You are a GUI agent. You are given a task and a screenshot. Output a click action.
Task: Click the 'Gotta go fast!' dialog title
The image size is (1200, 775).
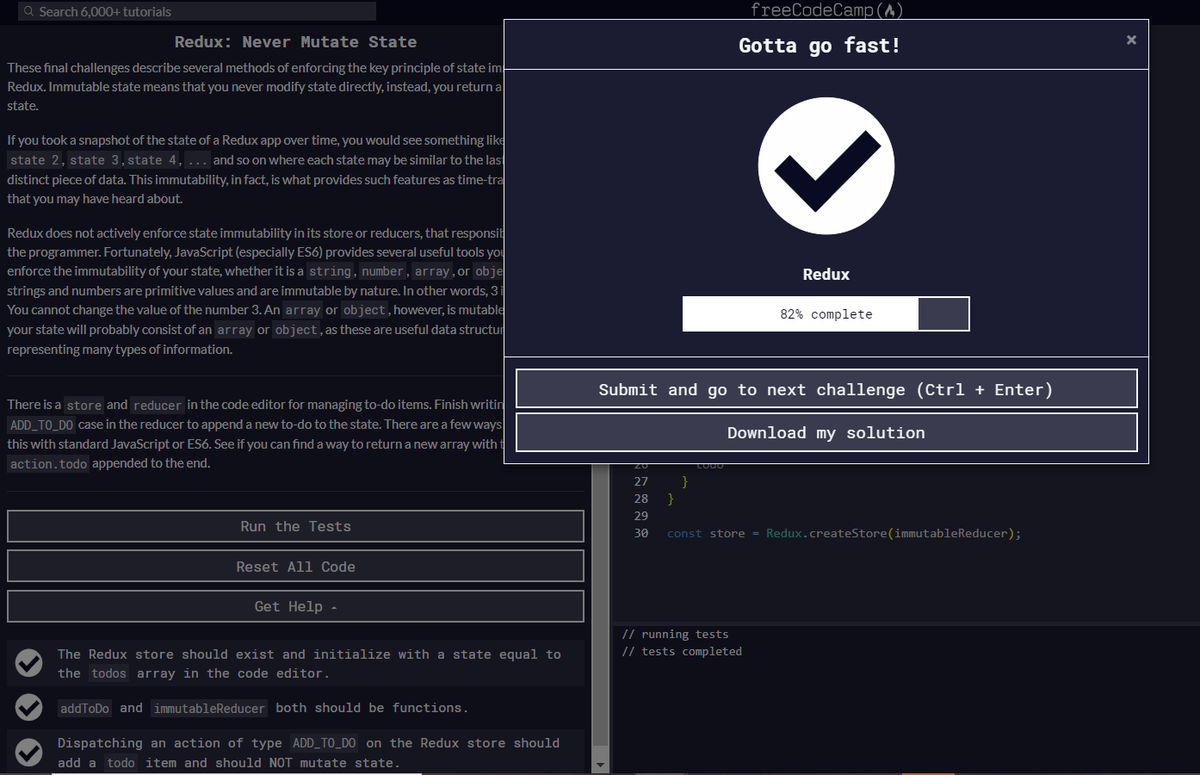(x=820, y=45)
